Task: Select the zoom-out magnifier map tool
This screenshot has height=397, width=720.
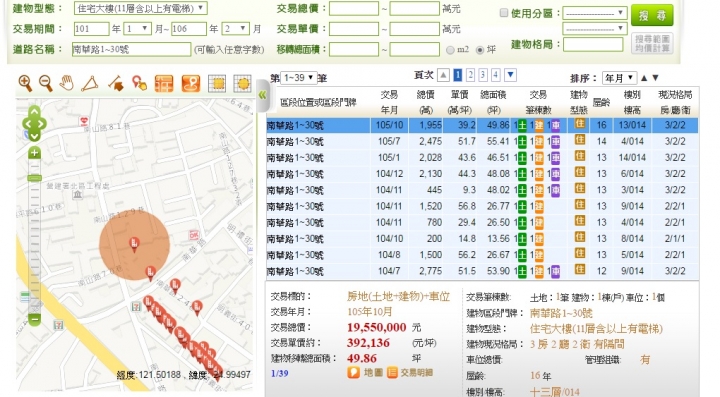Action: pos(45,84)
